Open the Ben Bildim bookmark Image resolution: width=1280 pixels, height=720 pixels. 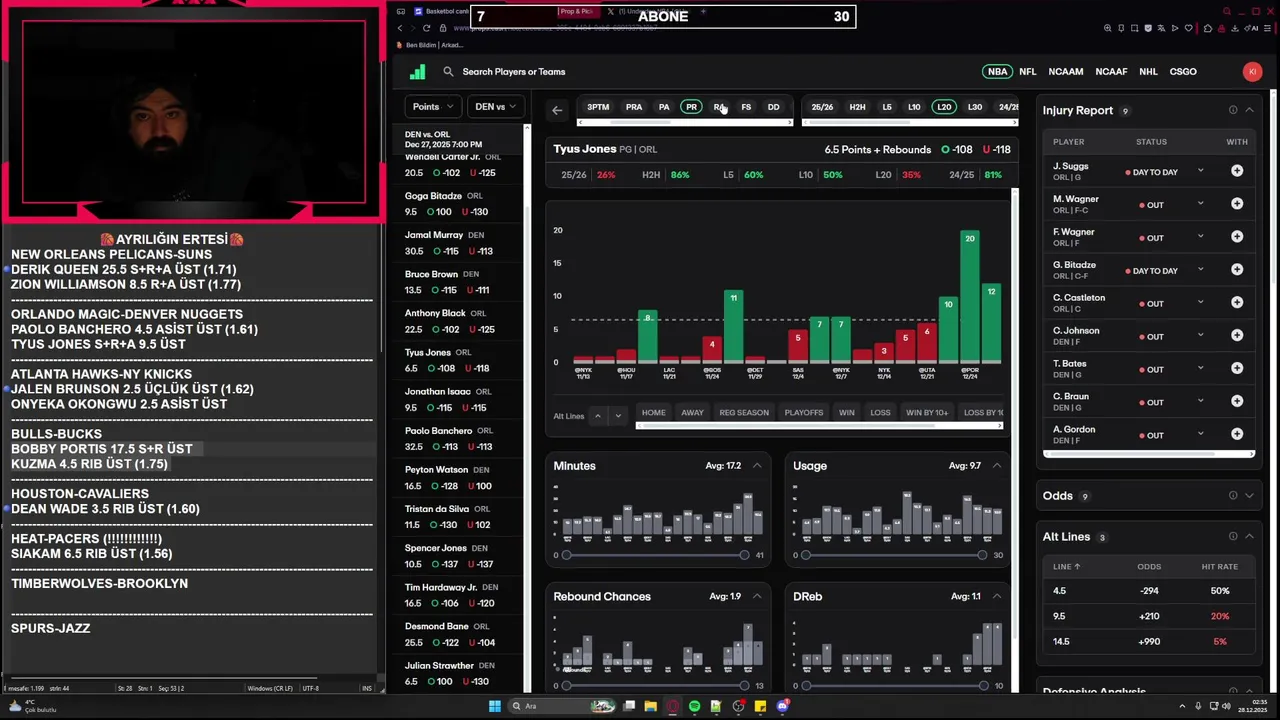point(431,45)
